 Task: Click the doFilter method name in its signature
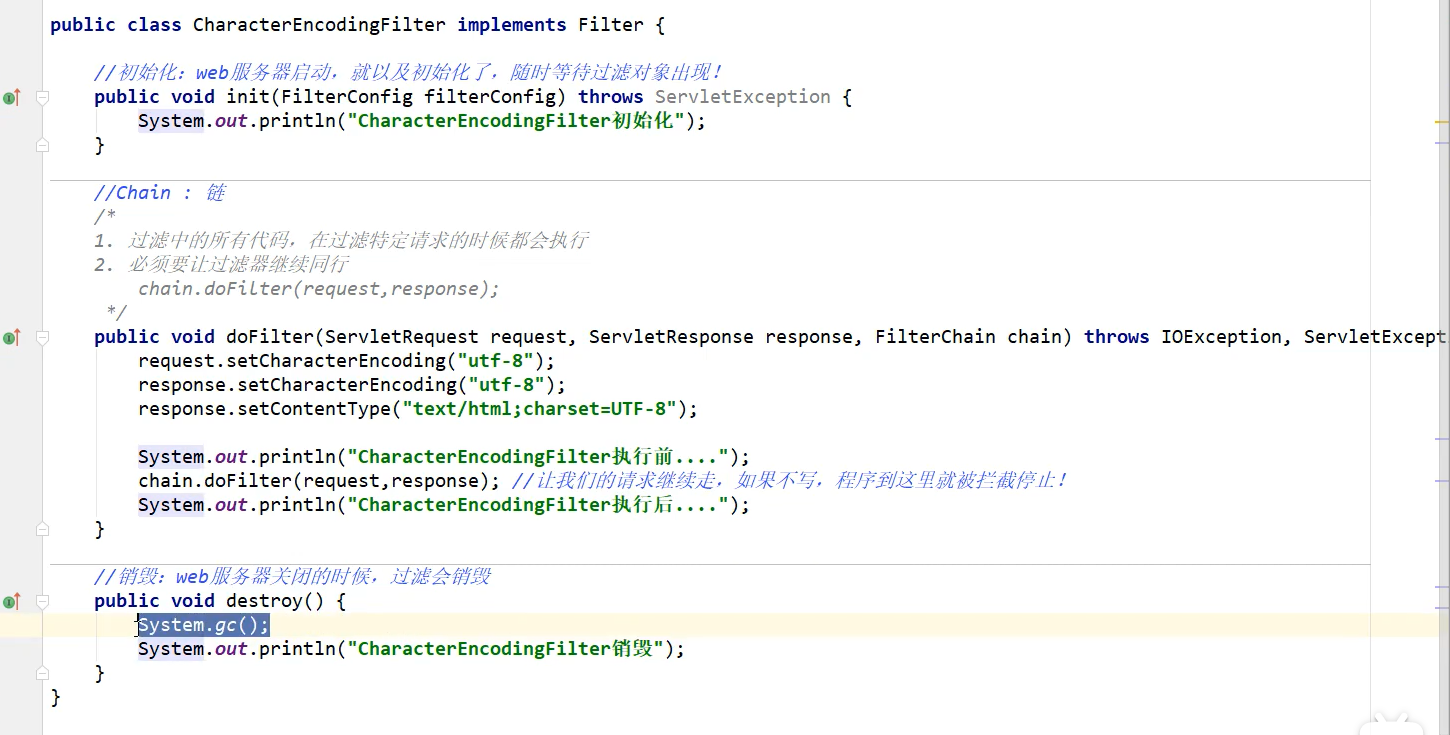pos(270,337)
